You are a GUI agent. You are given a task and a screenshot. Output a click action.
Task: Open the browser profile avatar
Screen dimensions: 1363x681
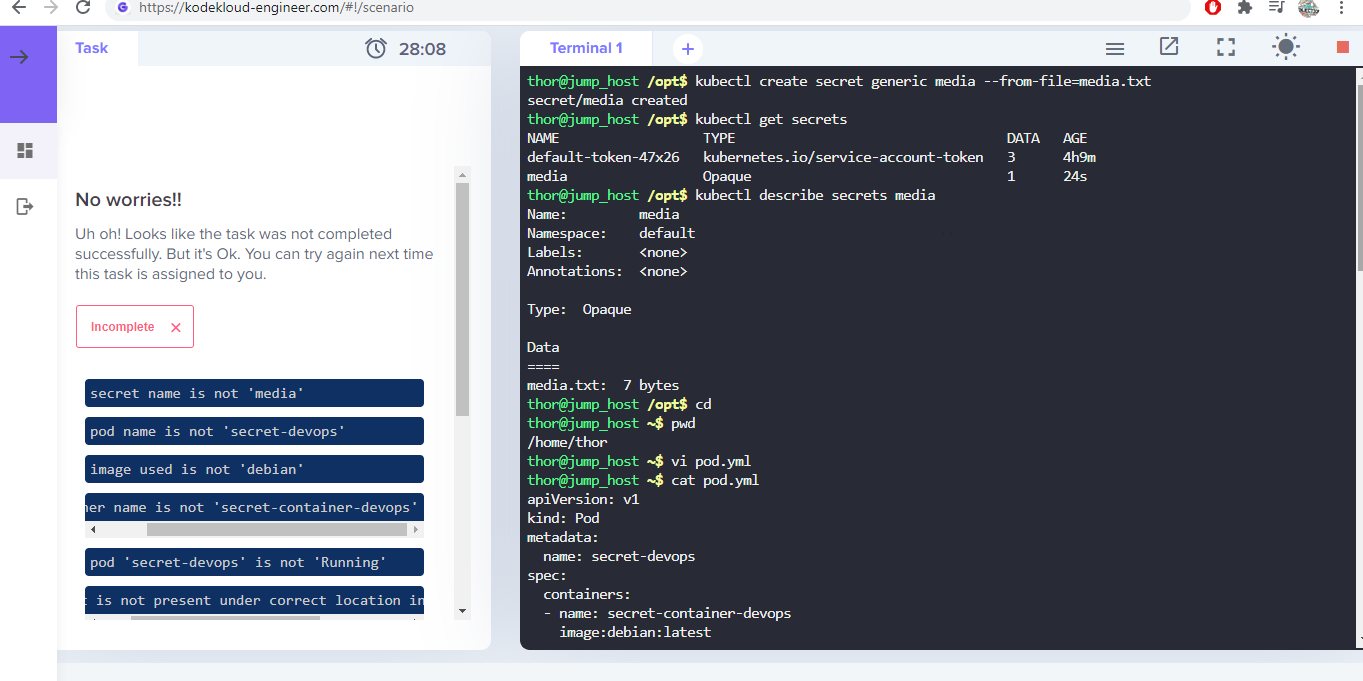[x=1308, y=8]
